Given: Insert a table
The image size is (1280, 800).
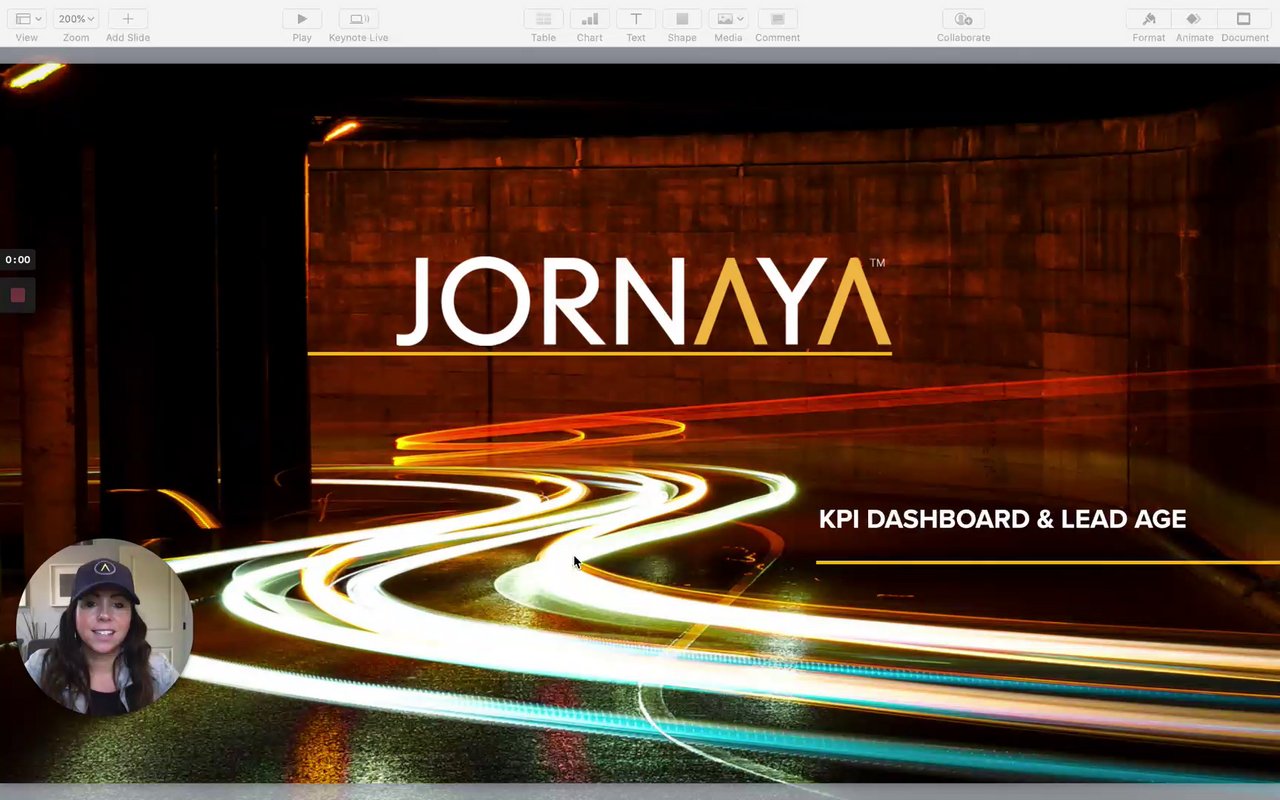Looking at the screenshot, I should tap(543, 19).
